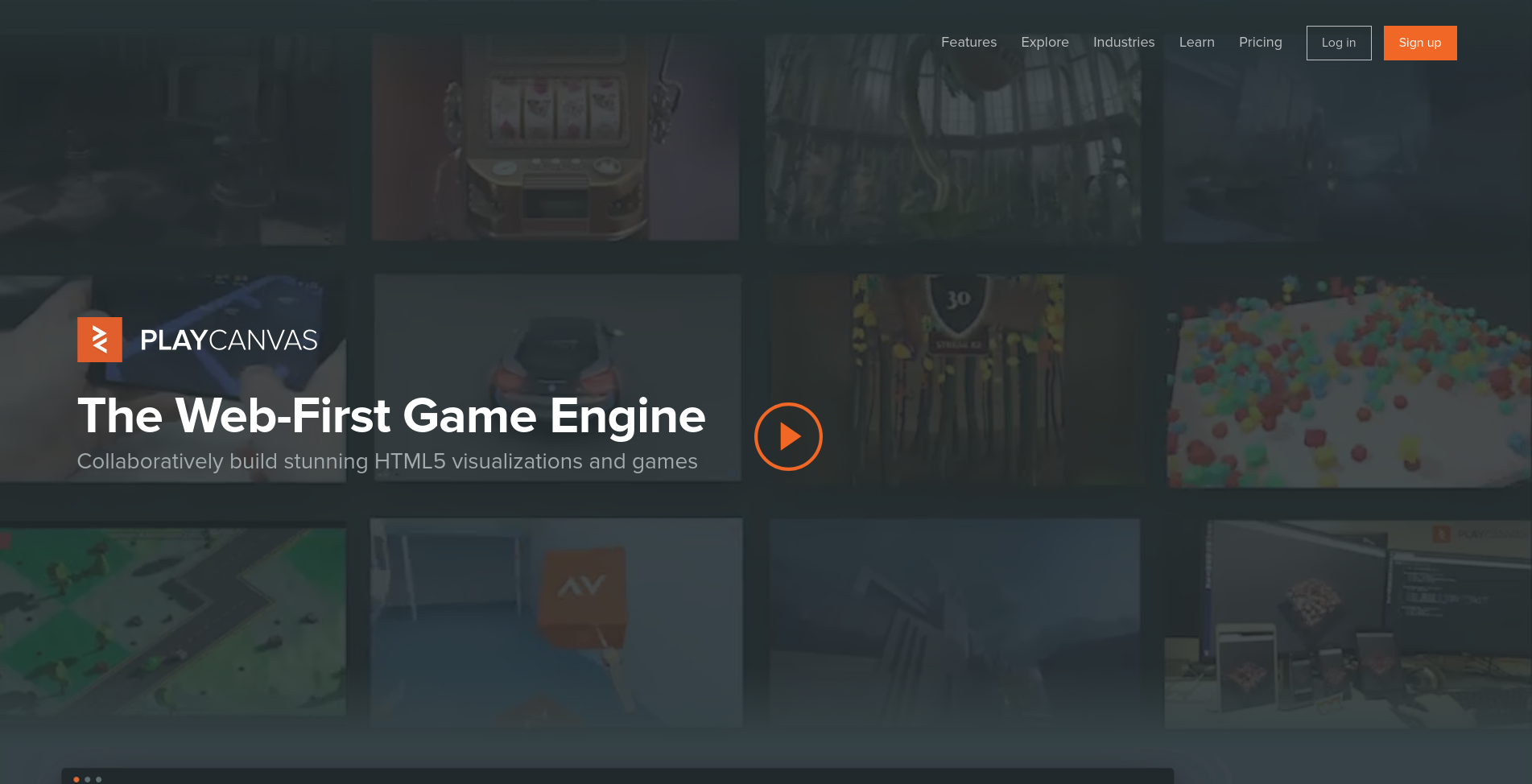1532x784 pixels.
Task: Go to the Explore page
Action: pyautogui.click(x=1044, y=43)
